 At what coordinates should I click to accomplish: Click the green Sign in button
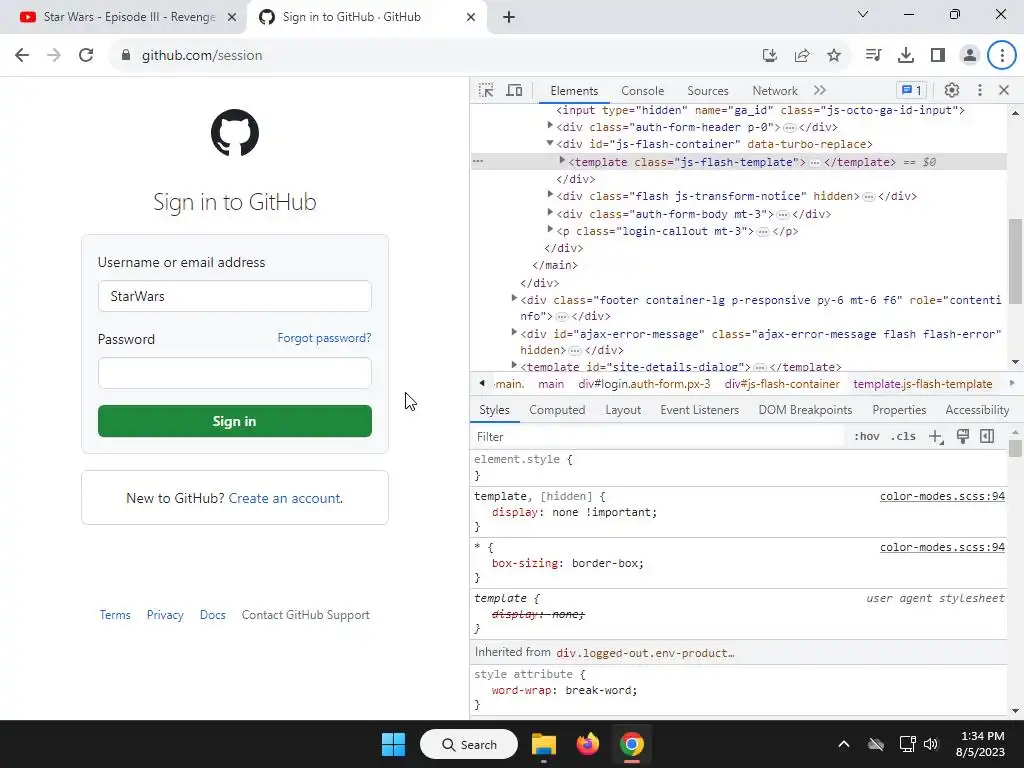pos(234,421)
